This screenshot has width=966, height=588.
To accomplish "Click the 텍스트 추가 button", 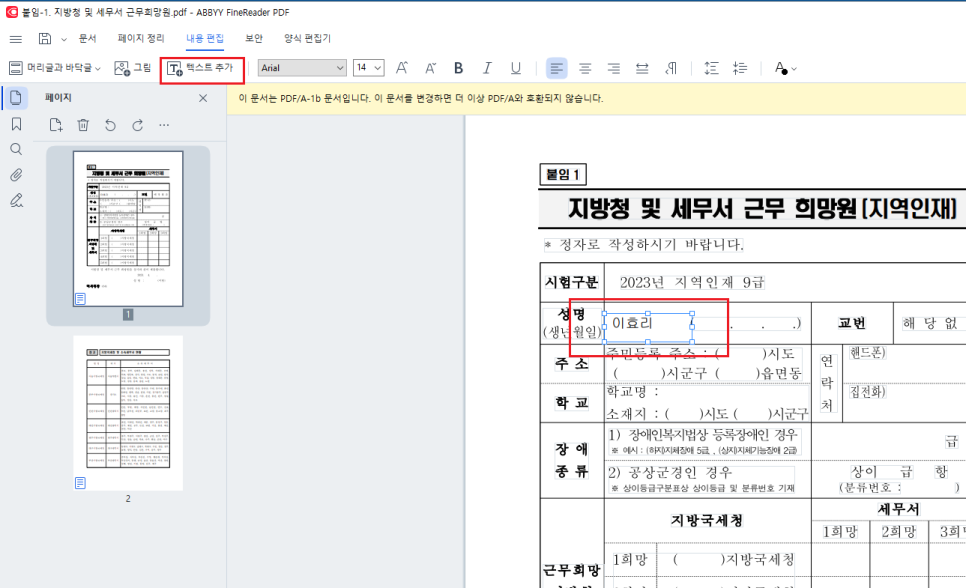I will coord(201,68).
